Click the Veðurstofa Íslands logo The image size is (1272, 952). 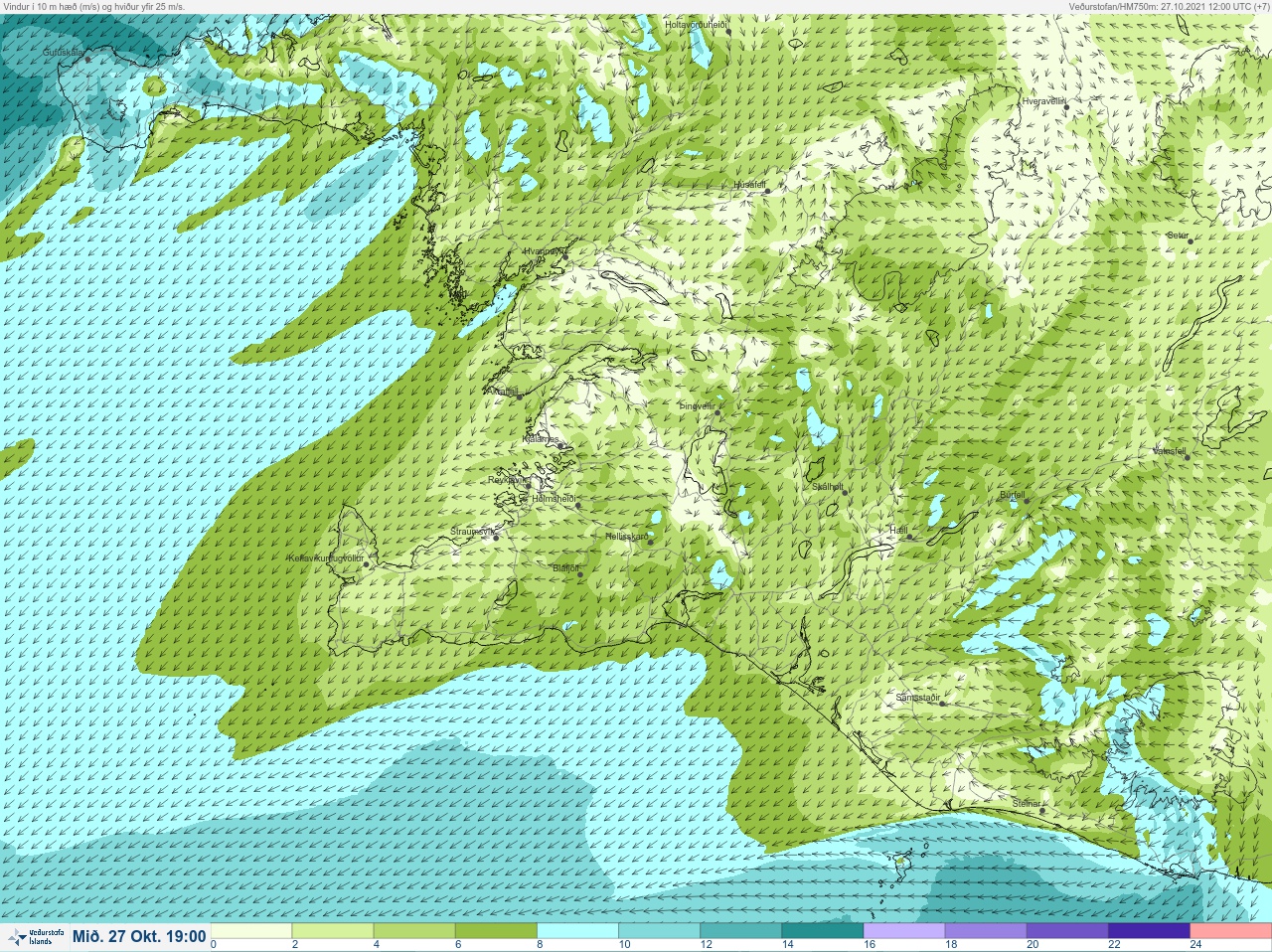35,936
